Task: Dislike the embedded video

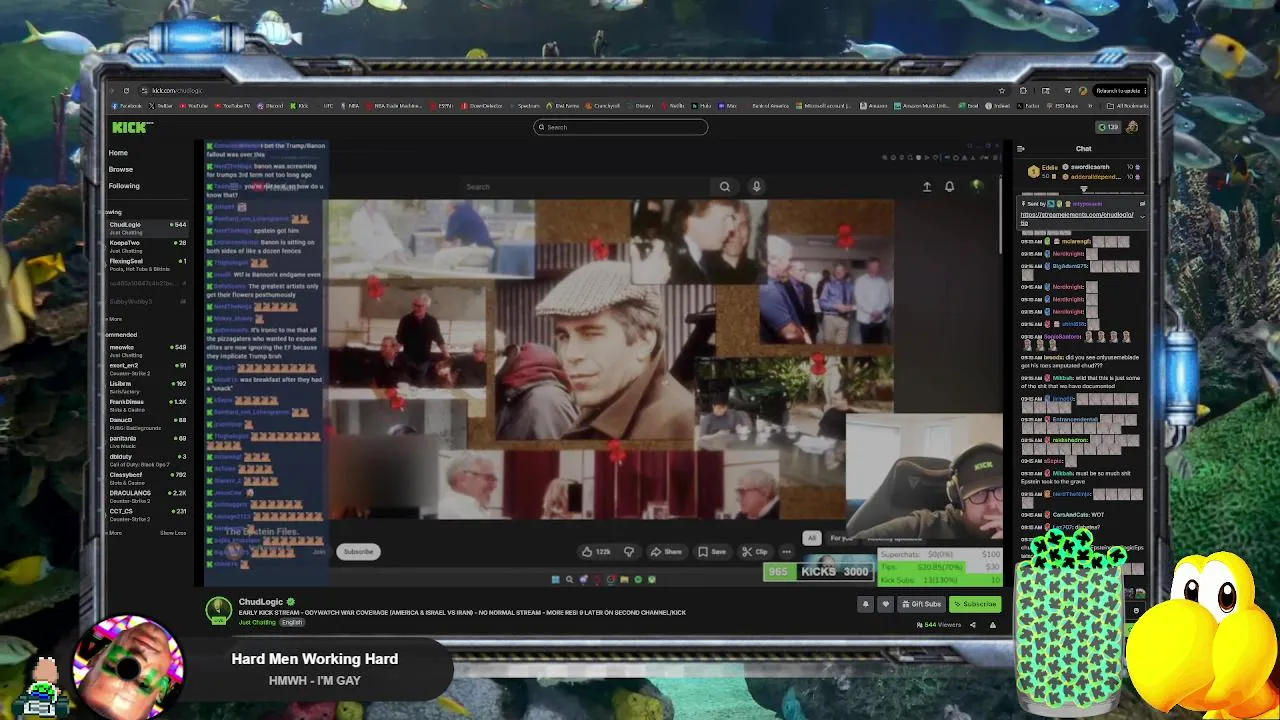Action: (x=629, y=551)
